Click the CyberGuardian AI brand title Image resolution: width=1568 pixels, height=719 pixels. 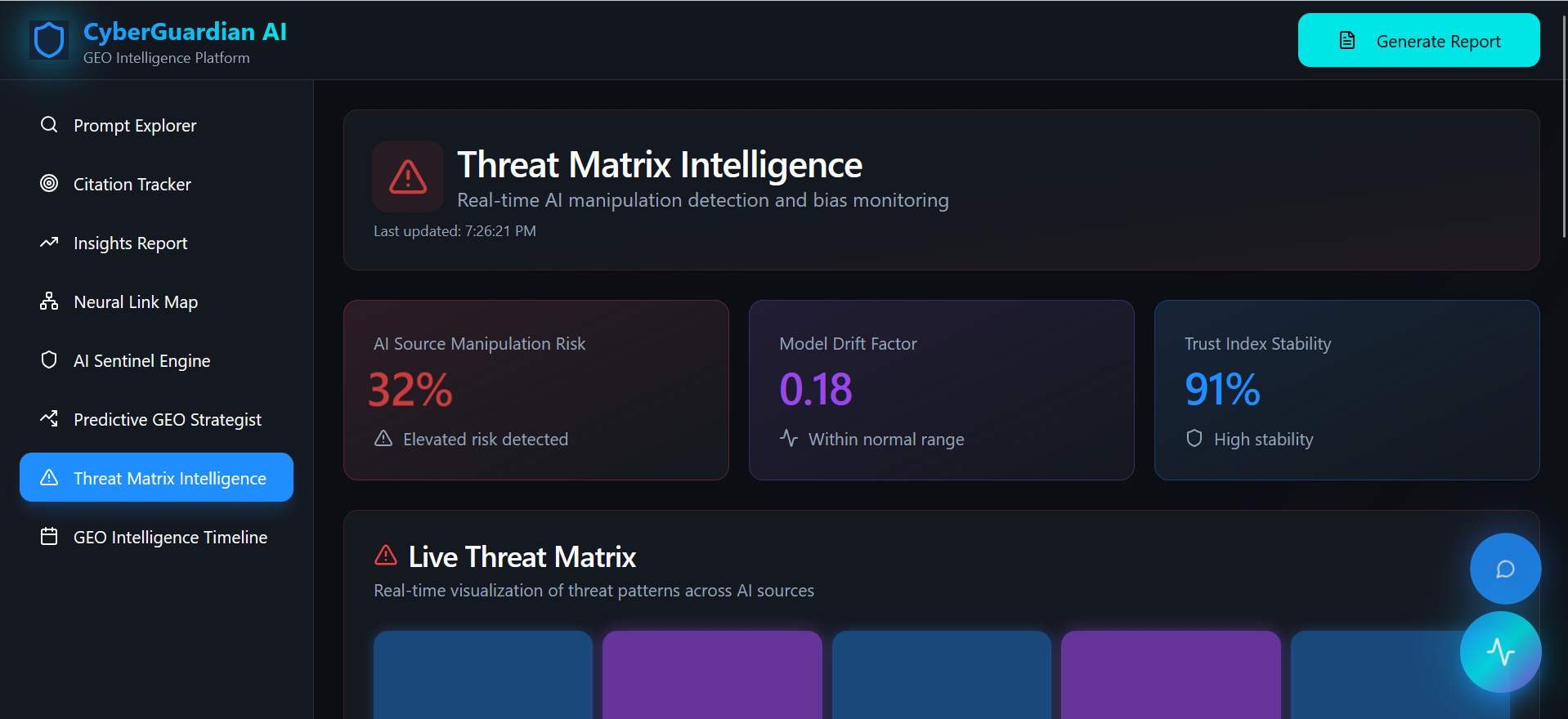click(x=185, y=31)
